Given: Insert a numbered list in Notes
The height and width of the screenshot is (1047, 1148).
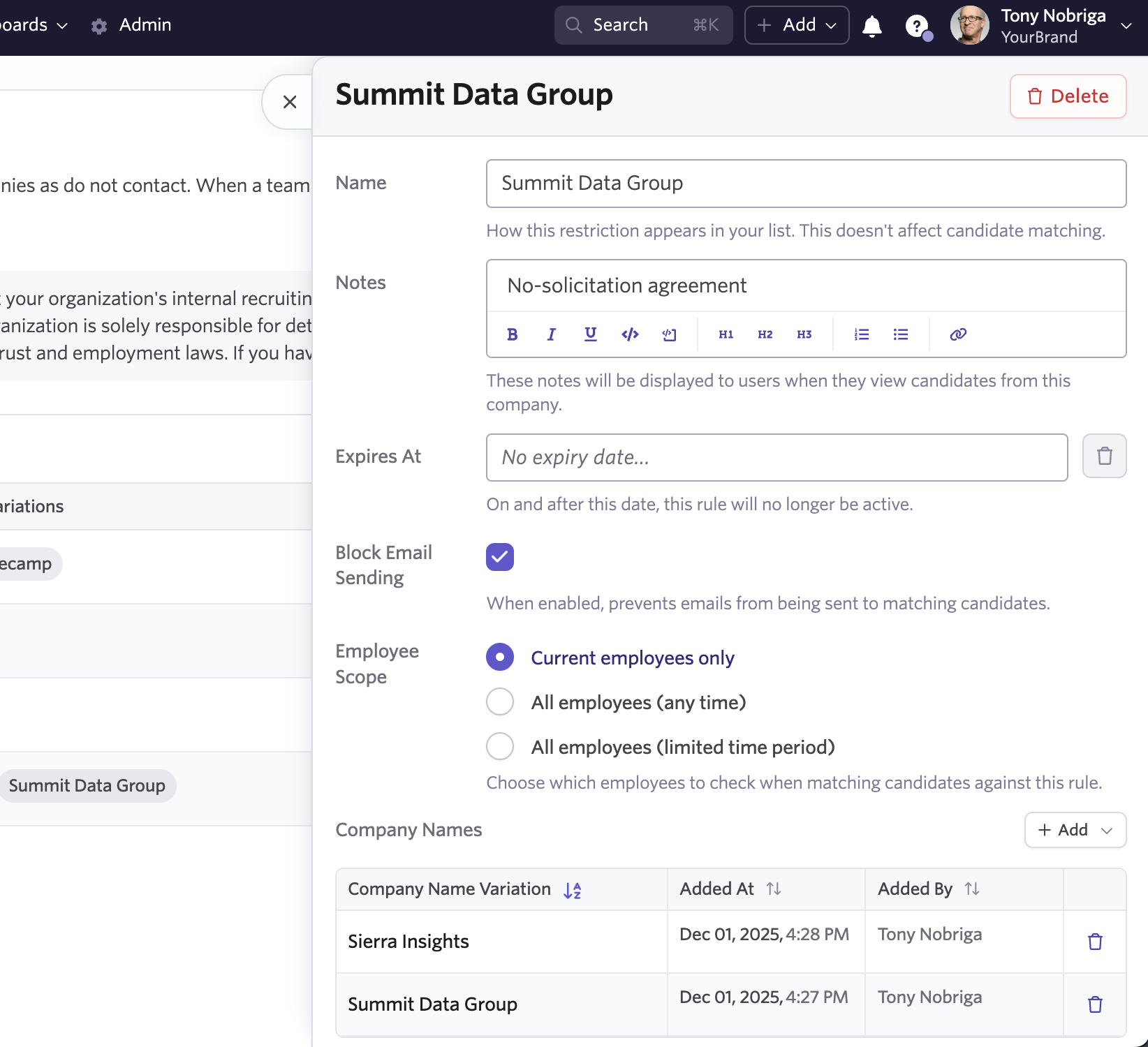Looking at the screenshot, I should click(x=861, y=334).
